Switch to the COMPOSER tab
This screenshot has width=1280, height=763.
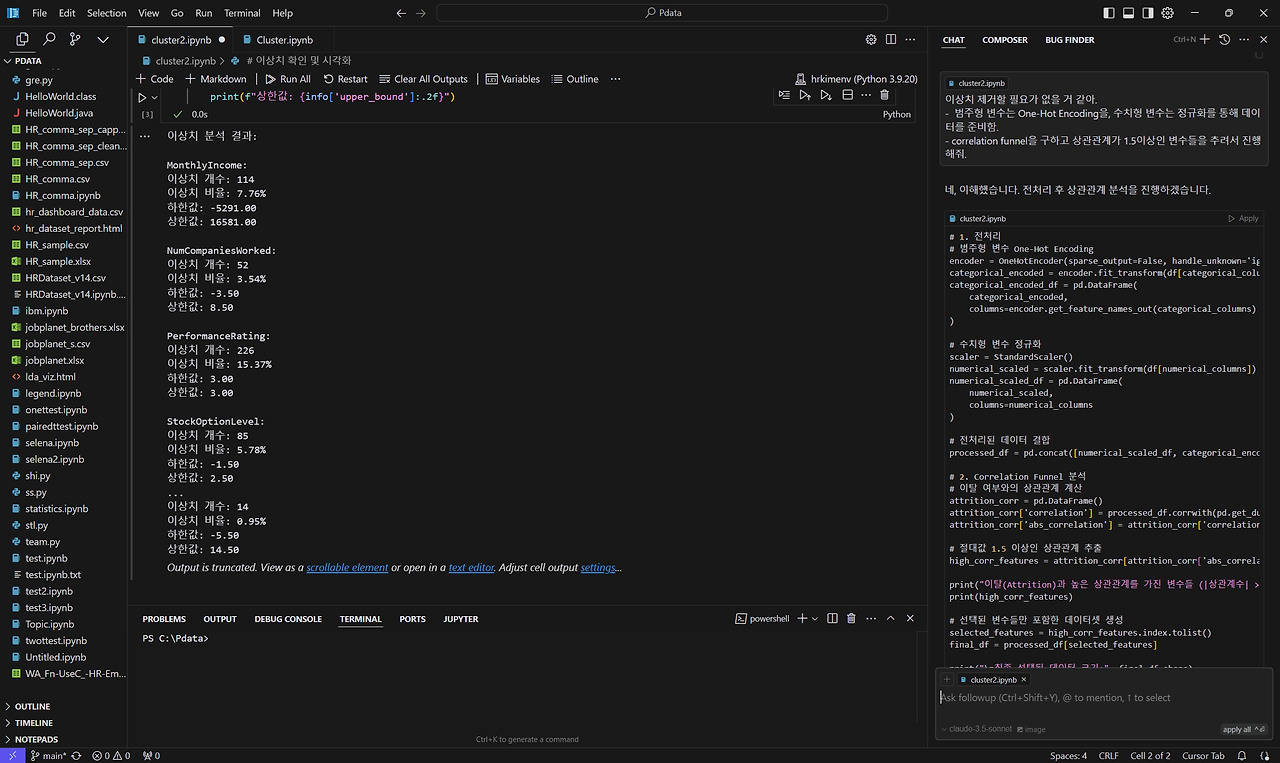pyautogui.click(x=1004, y=40)
